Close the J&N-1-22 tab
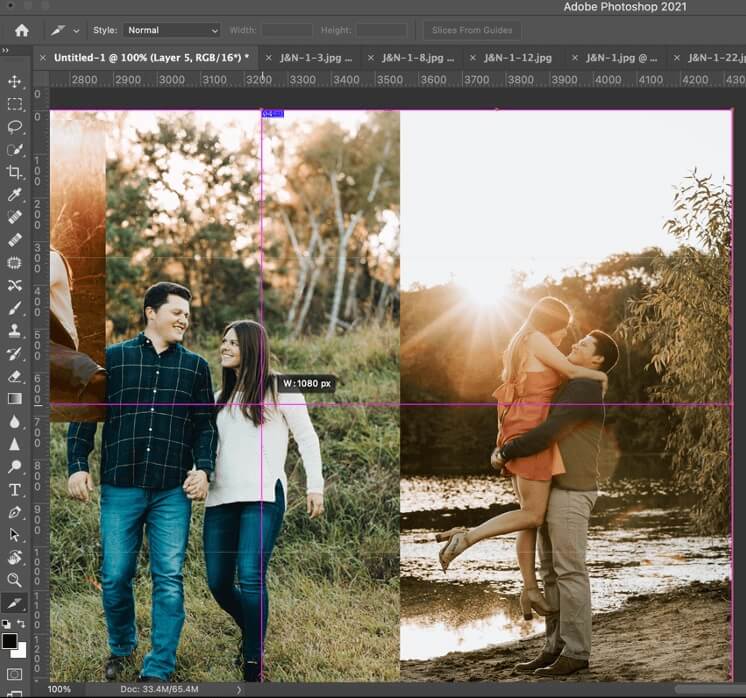Image resolution: width=746 pixels, height=698 pixels. point(677,58)
